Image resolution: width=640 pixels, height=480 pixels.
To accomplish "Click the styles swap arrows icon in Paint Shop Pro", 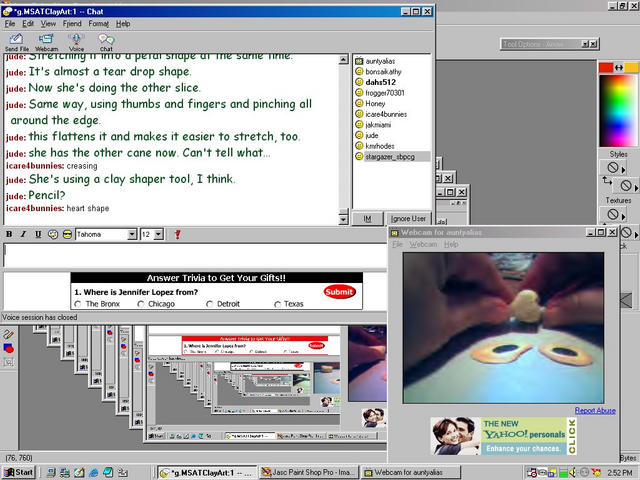I will (607, 180).
